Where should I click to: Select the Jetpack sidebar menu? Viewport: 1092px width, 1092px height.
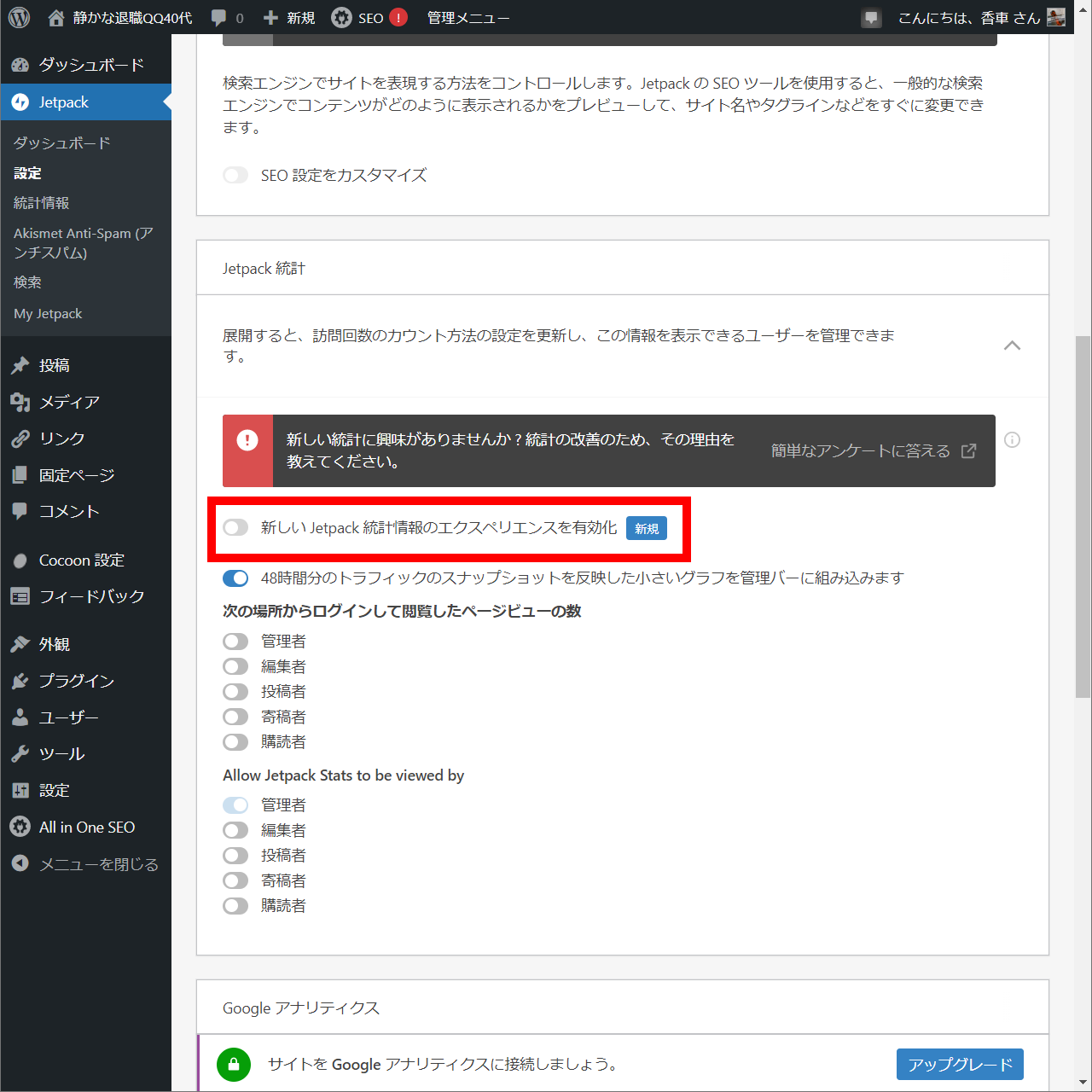point(85,102)
